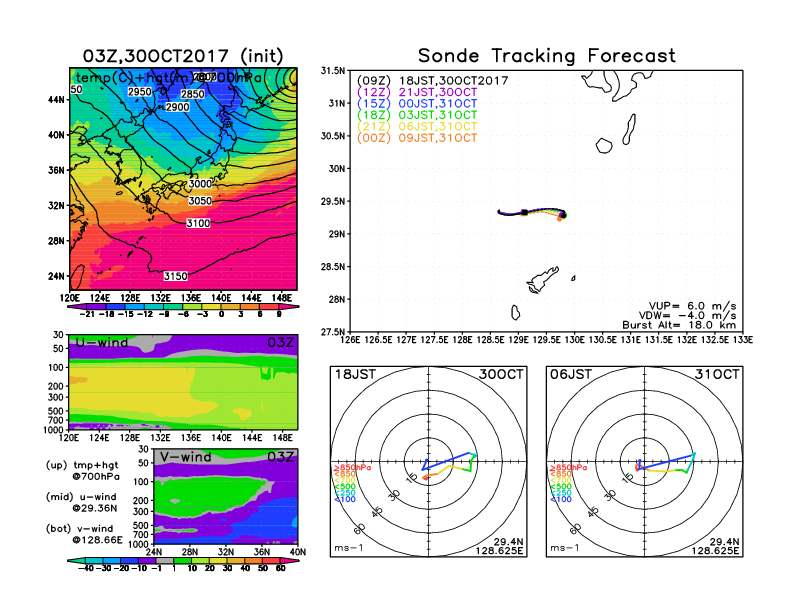
Task: Click the "45" ring label in 06JST hodograph
Action: point(594,511)
